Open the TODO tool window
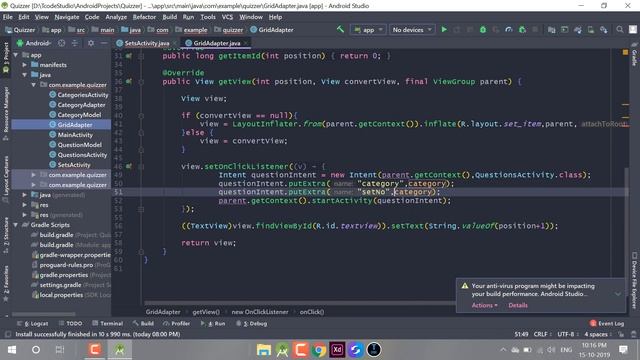This screenshot has height=360, width=640. coord(70,323)
